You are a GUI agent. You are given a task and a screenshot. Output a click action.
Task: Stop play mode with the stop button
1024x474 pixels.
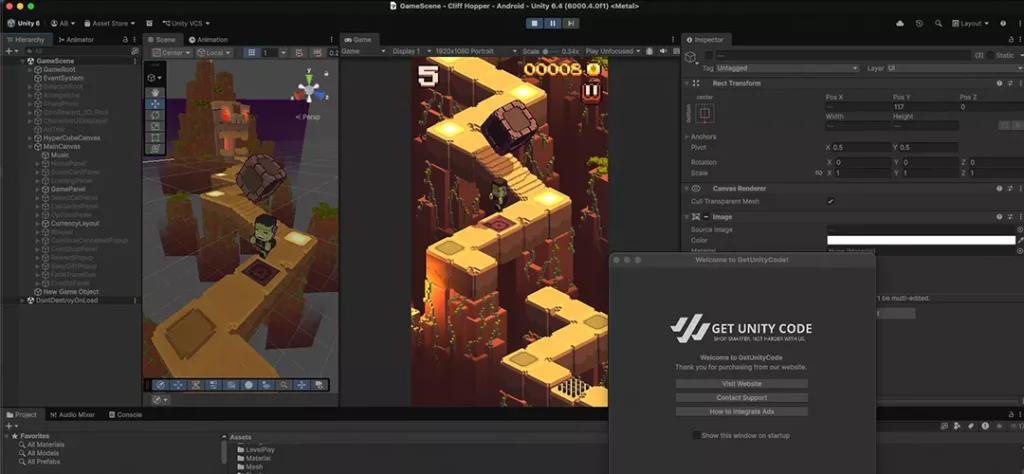pyautogui.click(x=534, y=23)
